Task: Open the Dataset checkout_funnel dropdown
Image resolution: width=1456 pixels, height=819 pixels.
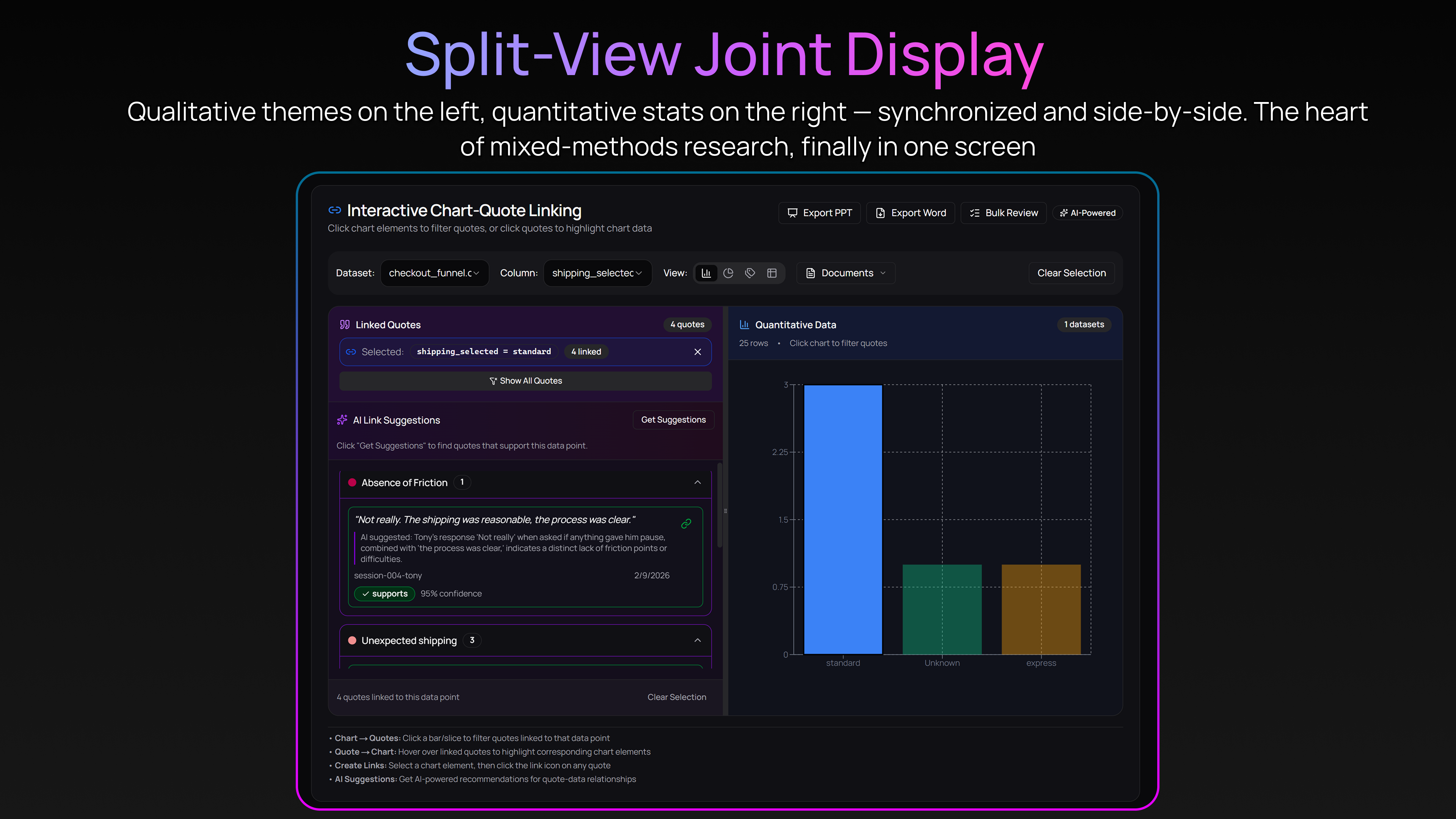Action: click(x=434, y=273)
